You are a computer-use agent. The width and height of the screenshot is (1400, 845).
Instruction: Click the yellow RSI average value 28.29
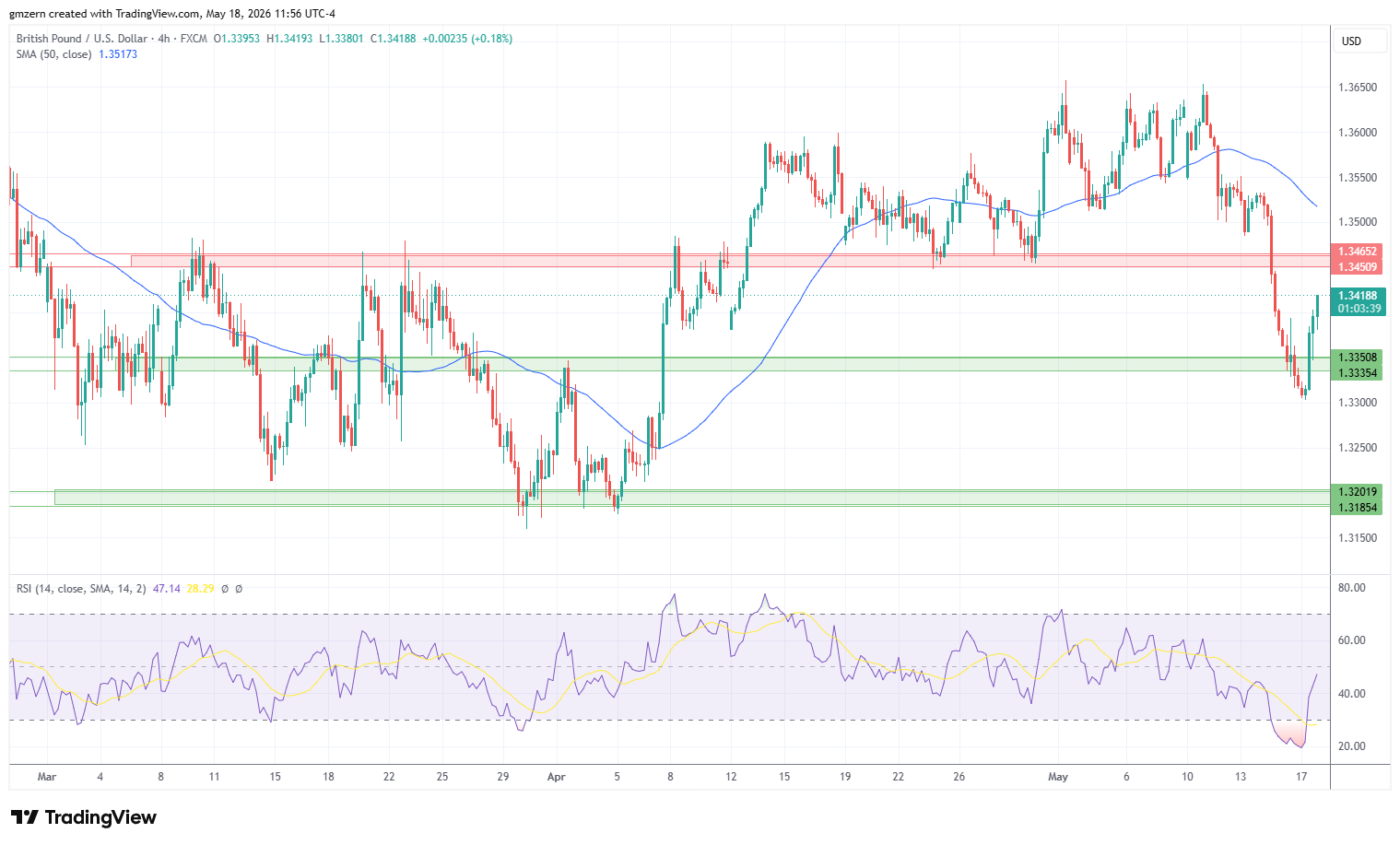click(200, 589)
